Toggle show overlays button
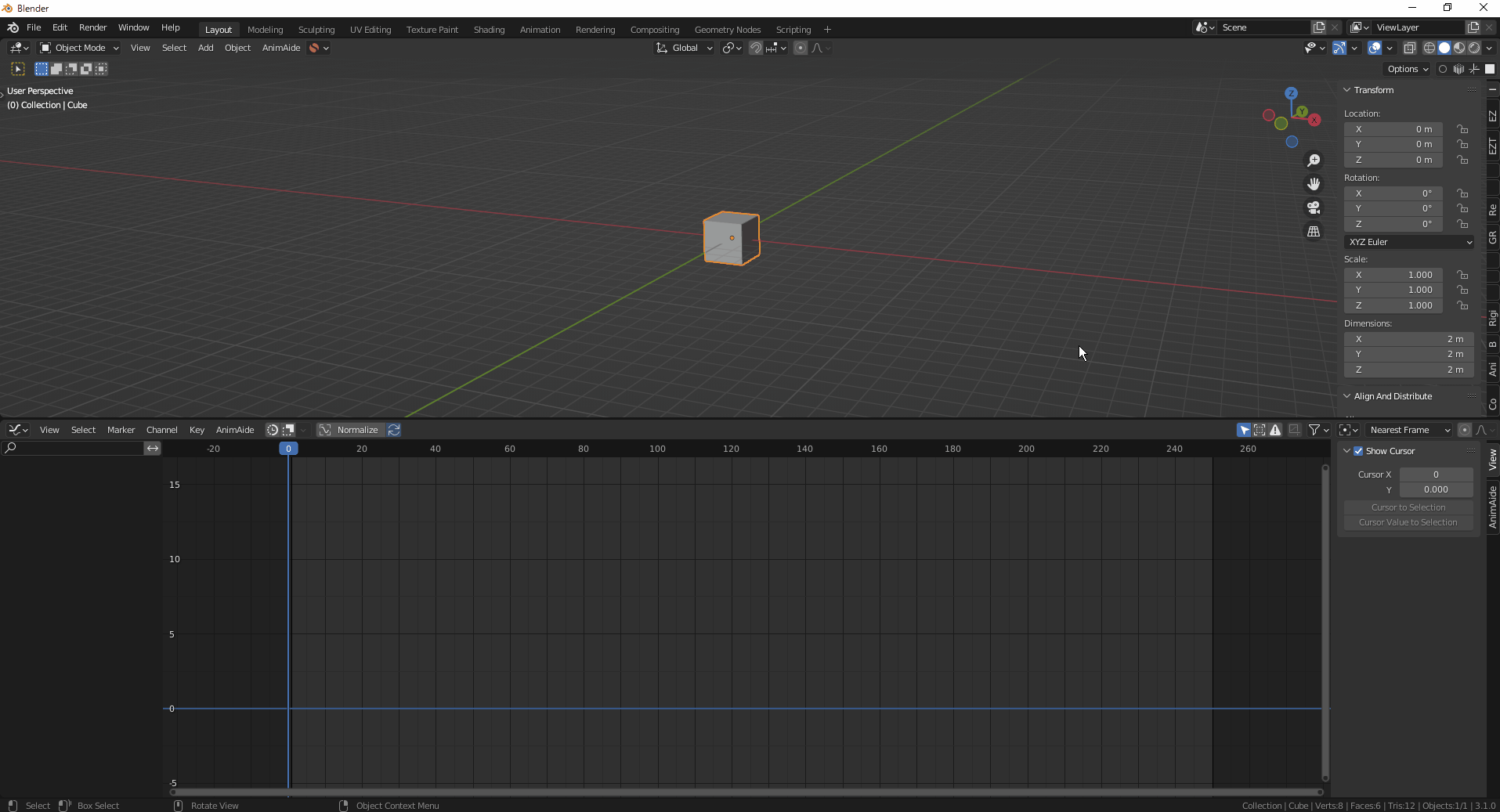This screenshot has width=1500, height=812. click(x=1375, y=48)
